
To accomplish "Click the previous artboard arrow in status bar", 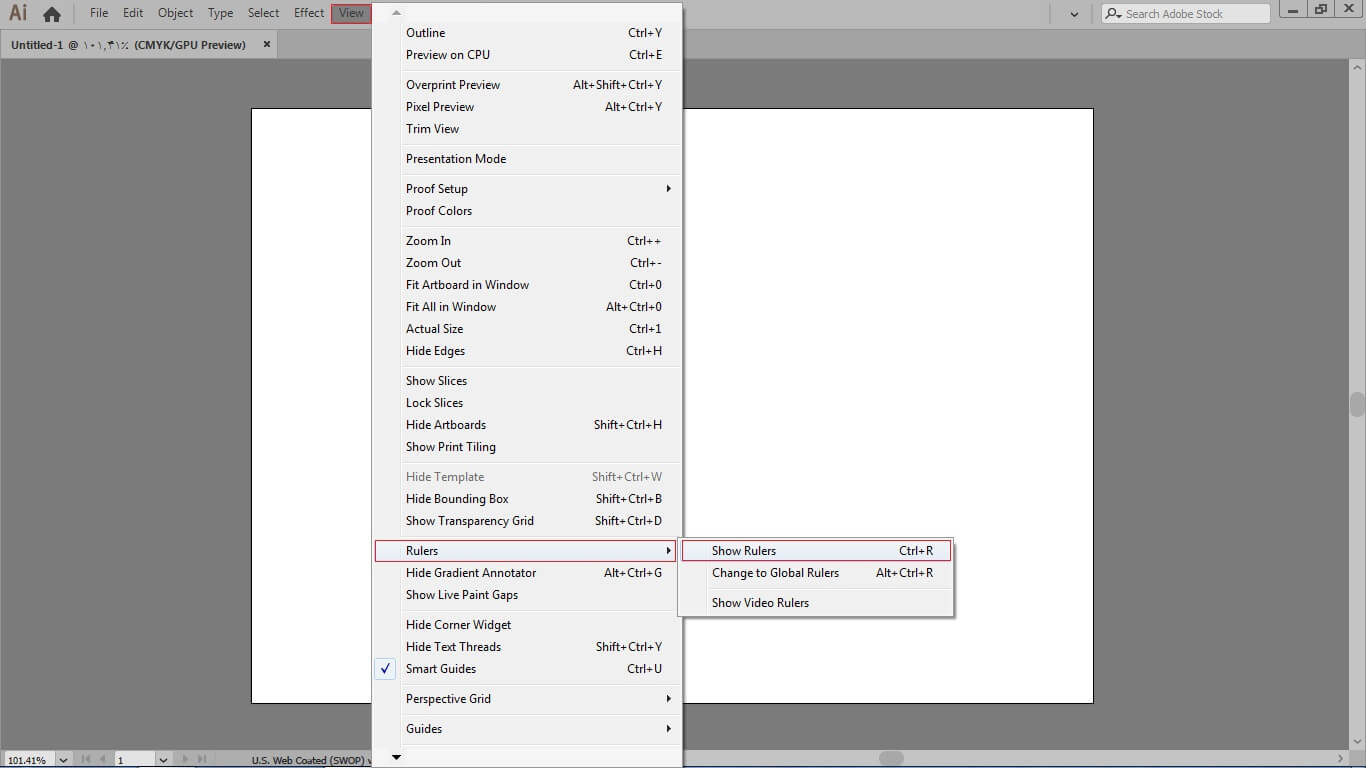I will point(102,760).
